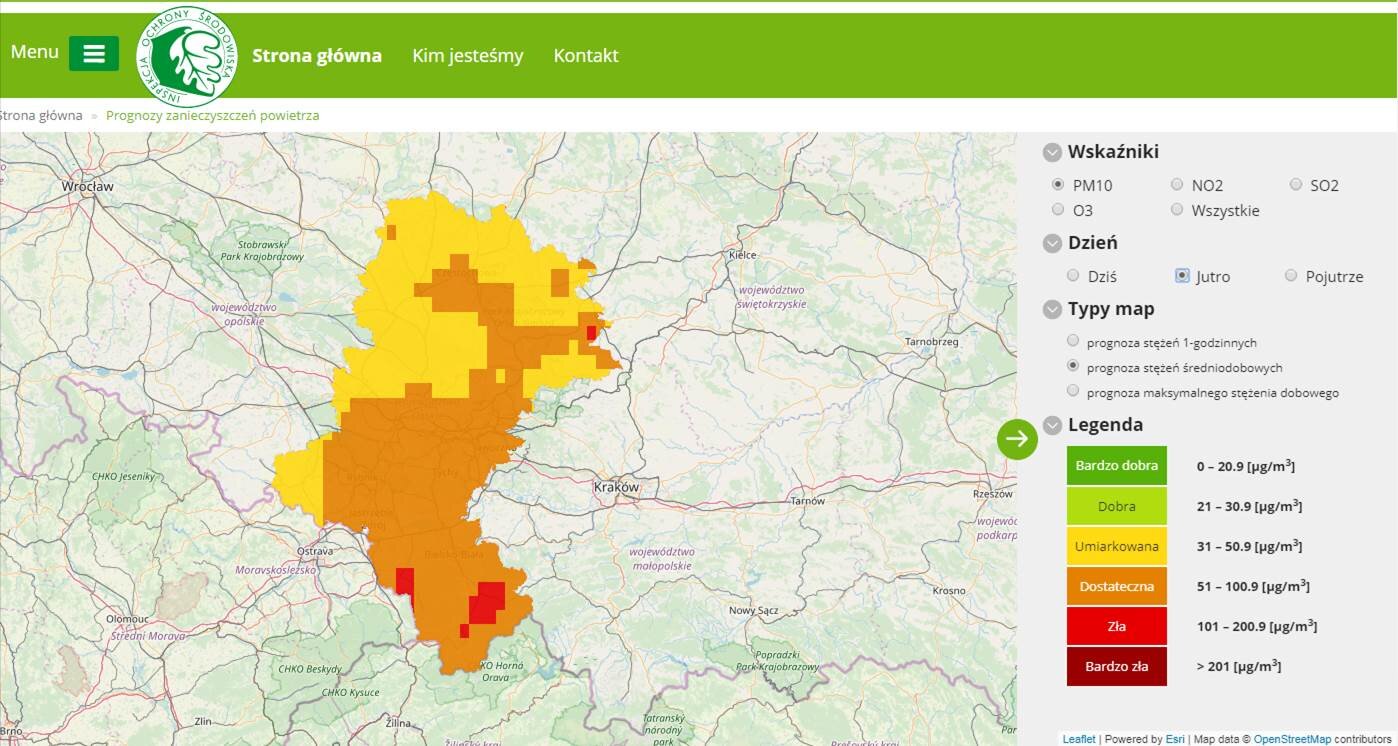Click the red Zła legend color swatch

coord(1117,627)
